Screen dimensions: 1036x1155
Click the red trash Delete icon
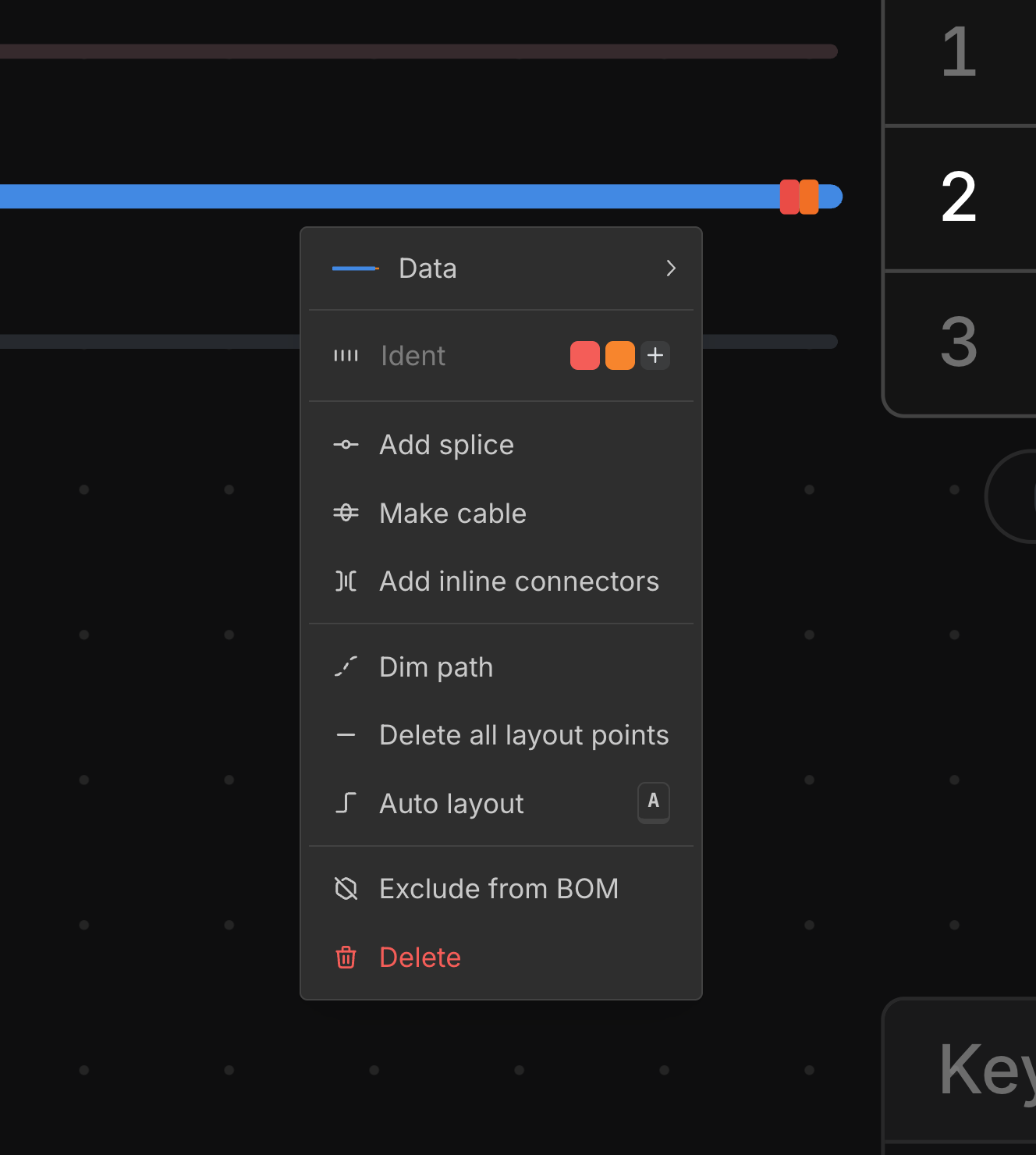(346, 958)
